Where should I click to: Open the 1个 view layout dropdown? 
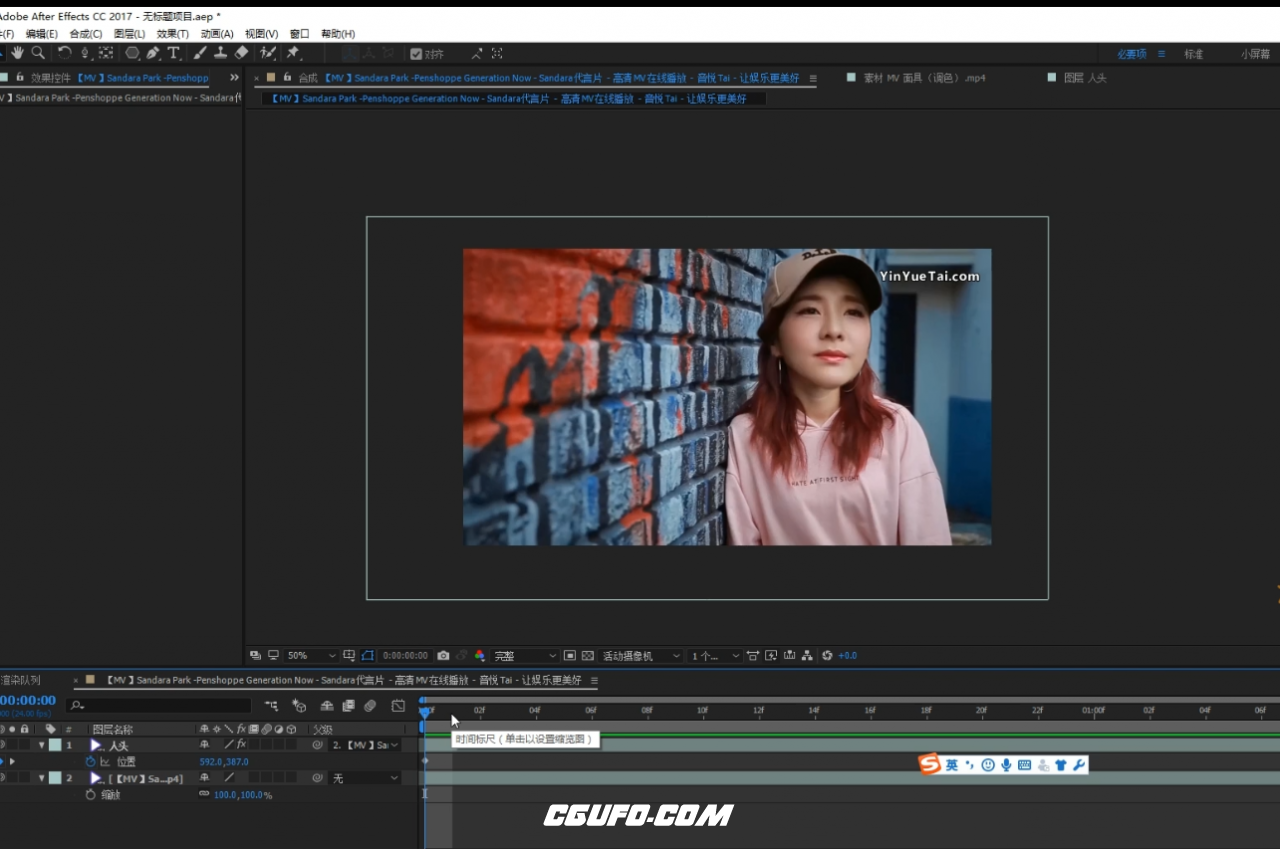point(715,656)
